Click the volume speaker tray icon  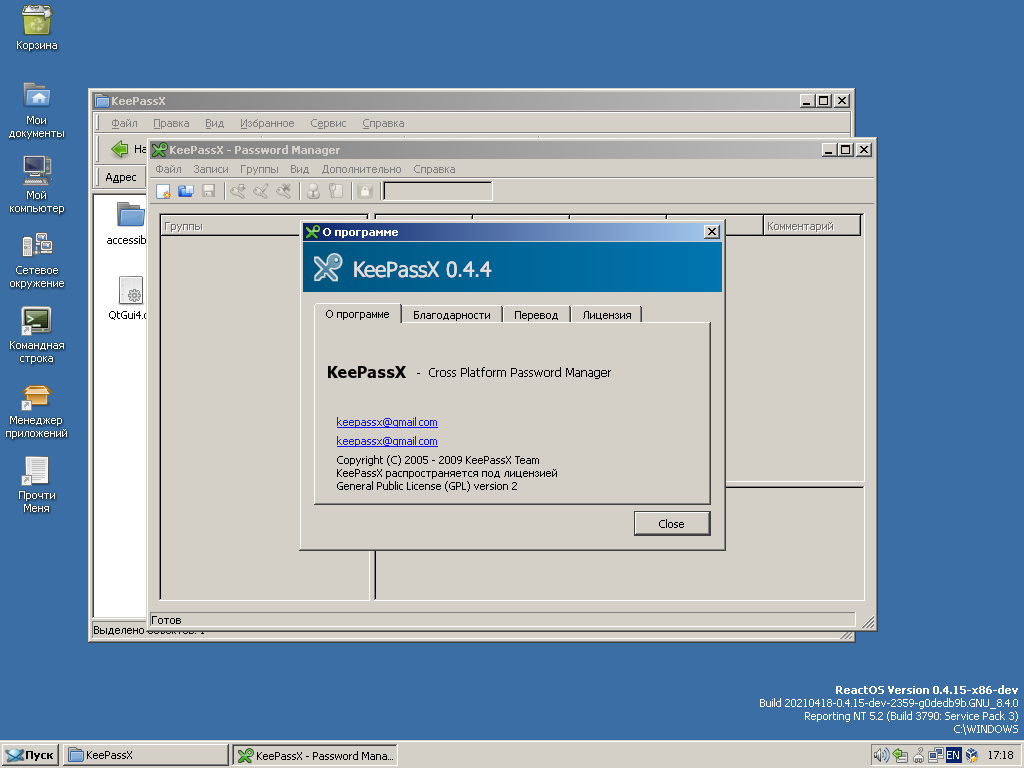881,755
